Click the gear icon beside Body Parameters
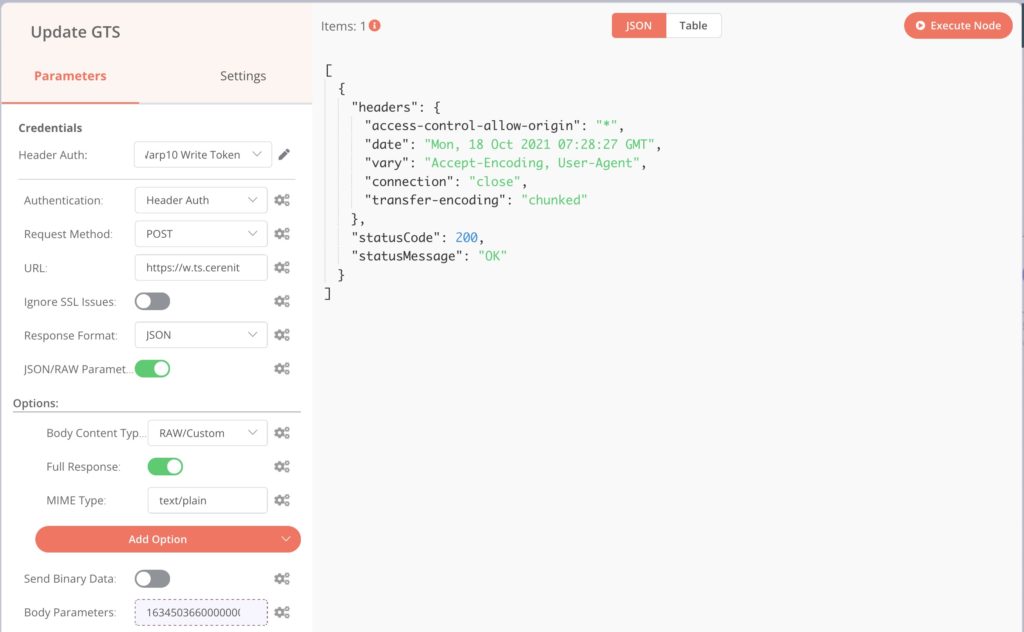Viewport: 1024px width, 632px height. 283,612
